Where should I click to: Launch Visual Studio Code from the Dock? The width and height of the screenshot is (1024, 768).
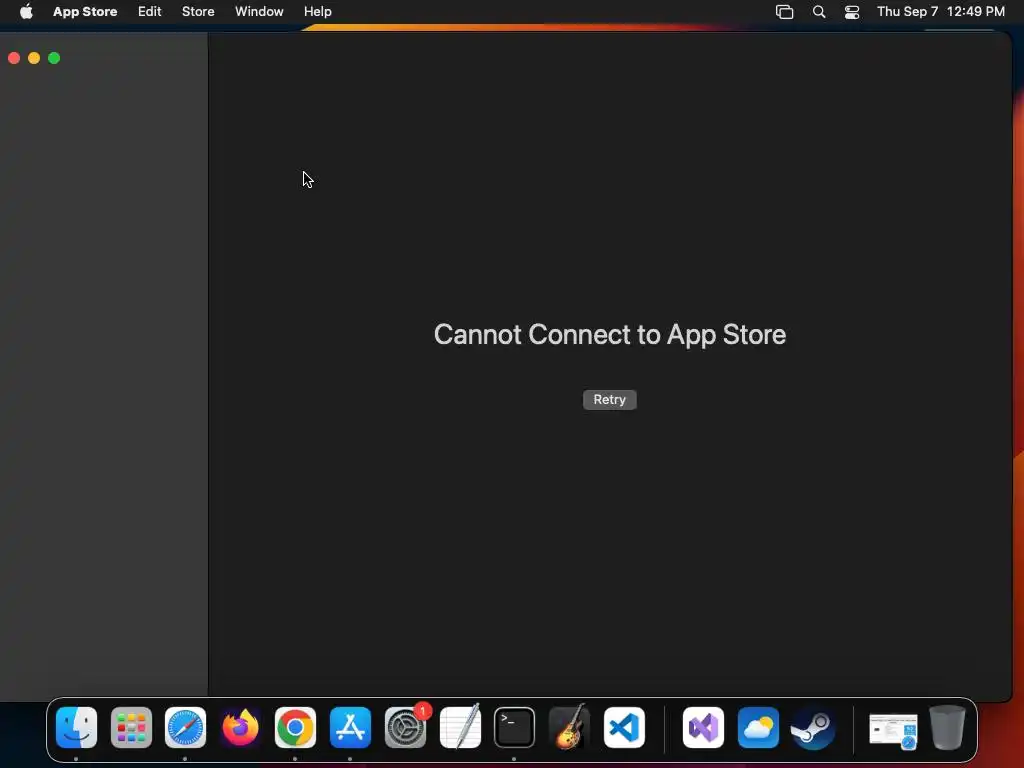pos(624,728)
